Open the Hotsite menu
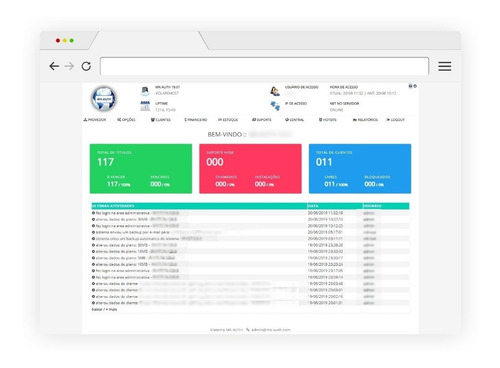Image resolution: width=500 pixels, height=368 pixels. 328,120
